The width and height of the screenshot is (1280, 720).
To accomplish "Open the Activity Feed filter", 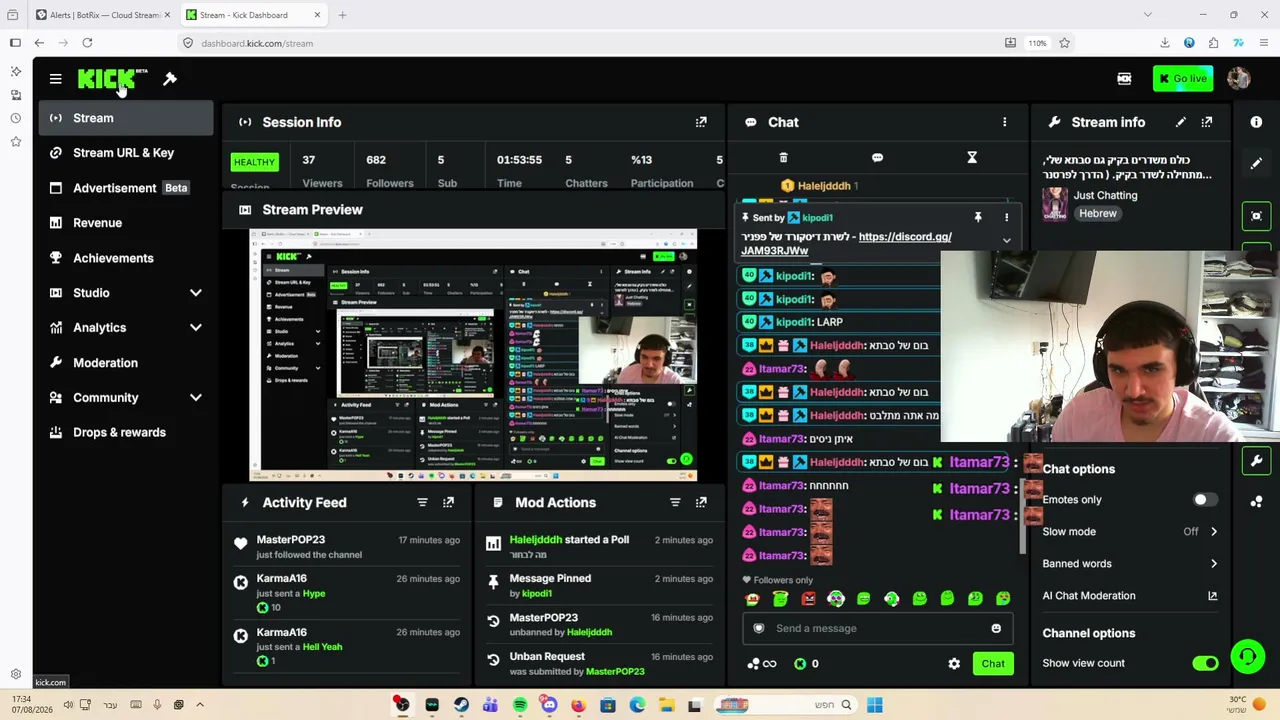I will tap(422, 503).
